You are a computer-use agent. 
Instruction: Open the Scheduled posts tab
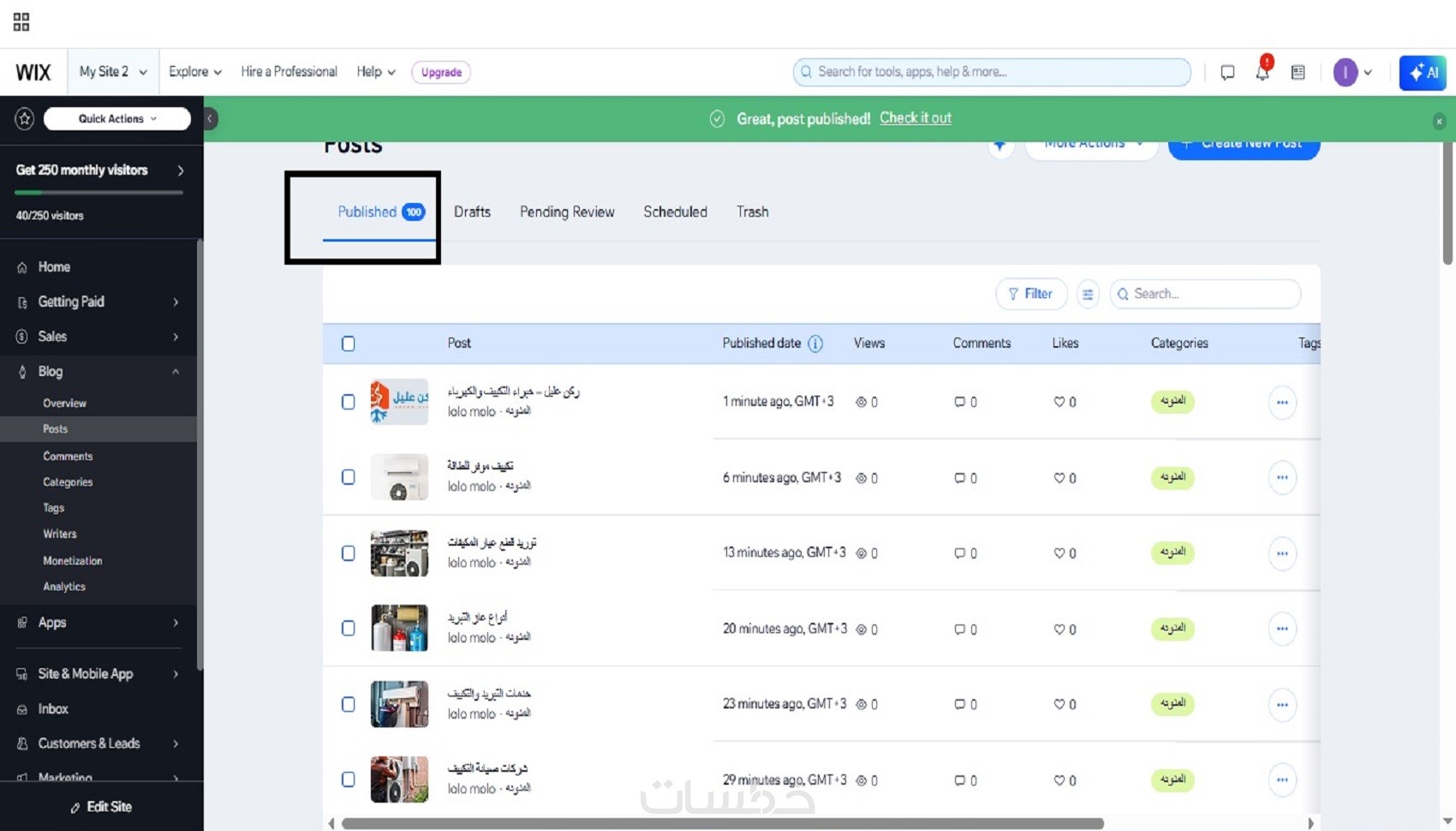(675, 212)
